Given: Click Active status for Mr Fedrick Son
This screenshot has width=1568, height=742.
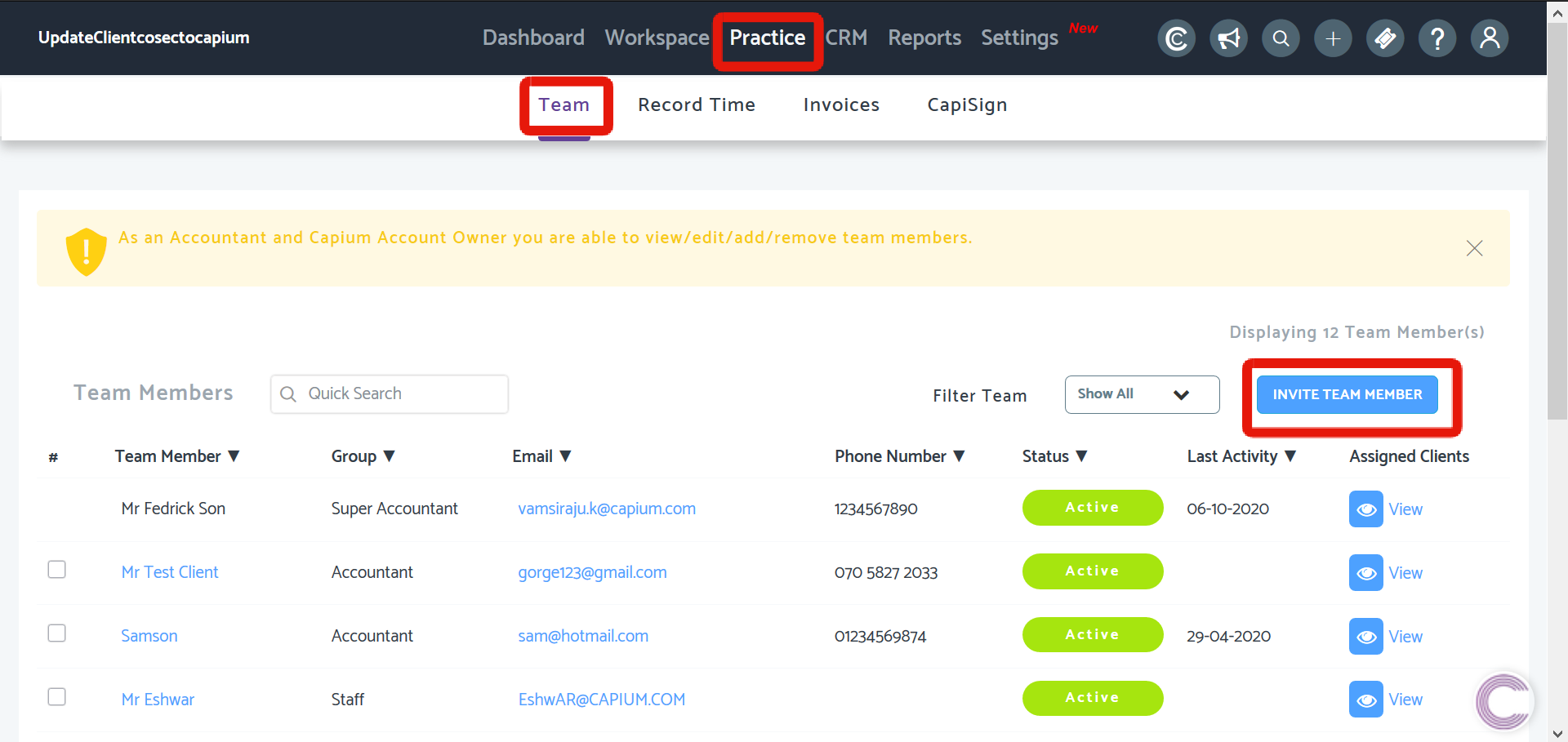Looking at the screenshot, I should click(x=1093, y=508).
